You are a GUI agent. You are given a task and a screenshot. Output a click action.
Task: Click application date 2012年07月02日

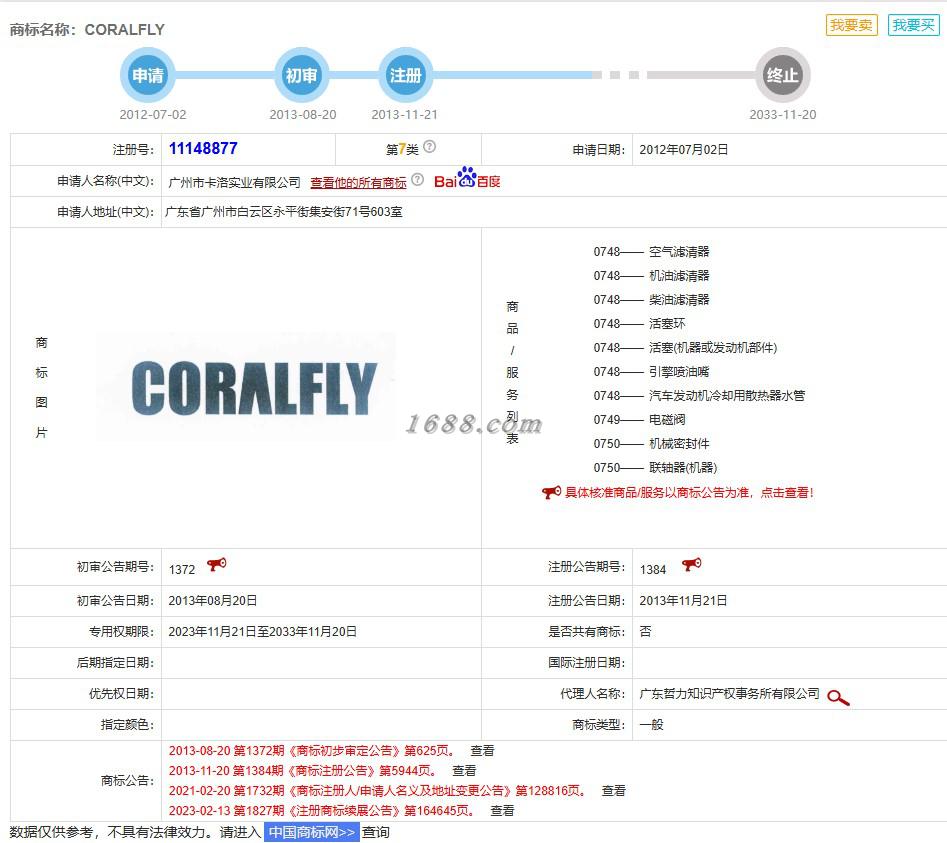[684, 149]
